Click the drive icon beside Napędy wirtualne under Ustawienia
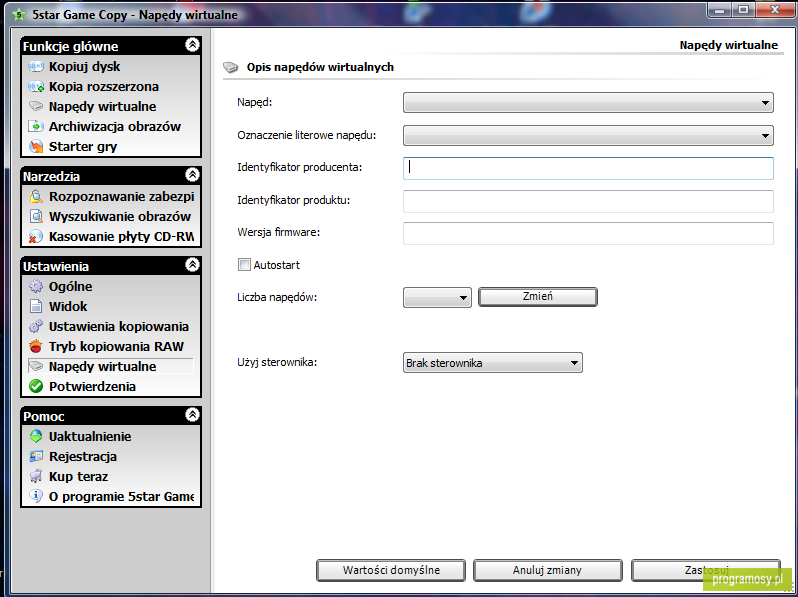Image resolution: width=798 pixels, height=597 pixels. [36, 366]
